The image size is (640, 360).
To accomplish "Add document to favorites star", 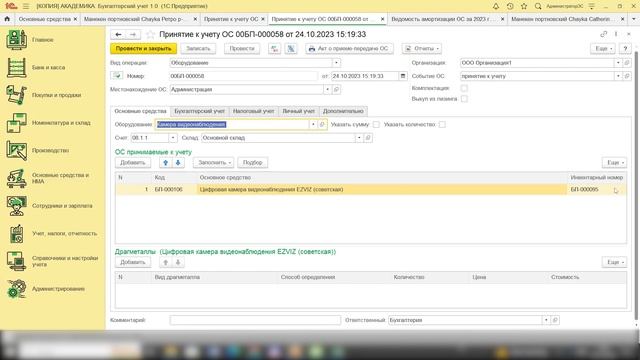I will [x=150, y=35].
